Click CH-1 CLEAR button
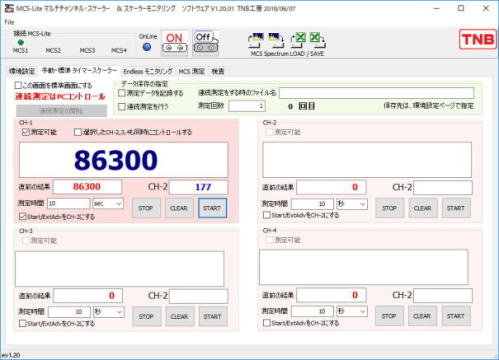The height and width of the screenshot is (360, 499). point(179,208)
